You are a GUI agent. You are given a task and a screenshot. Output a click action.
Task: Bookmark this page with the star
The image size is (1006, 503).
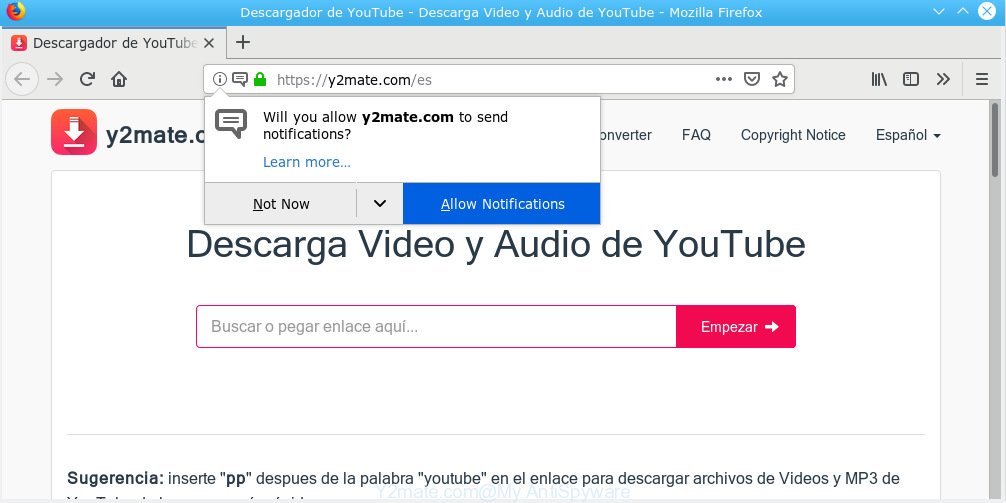[x=780, y=79]
